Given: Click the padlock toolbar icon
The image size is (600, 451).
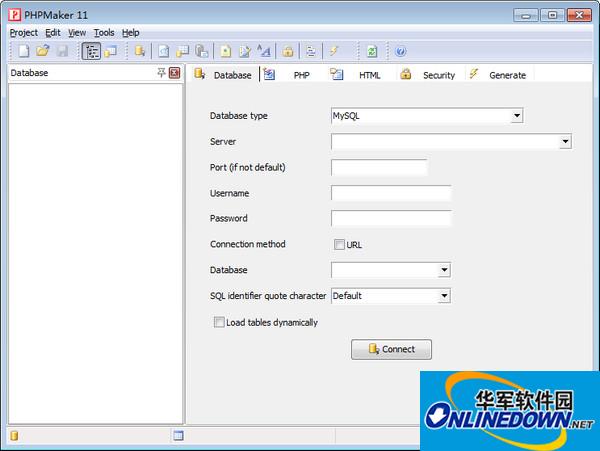Looking at the screenshot, I should tap(288, 51).
